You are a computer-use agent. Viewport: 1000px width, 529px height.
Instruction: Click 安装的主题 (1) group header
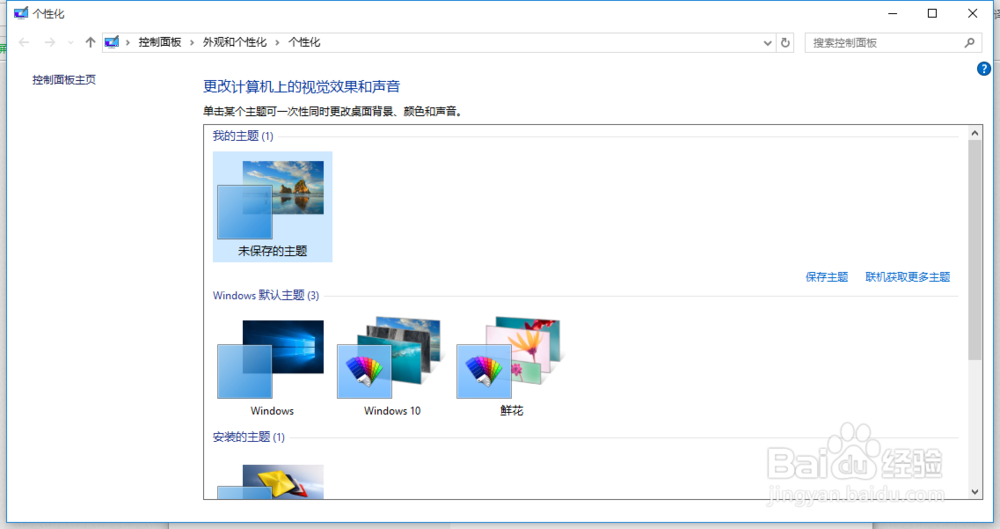[249, 437]
